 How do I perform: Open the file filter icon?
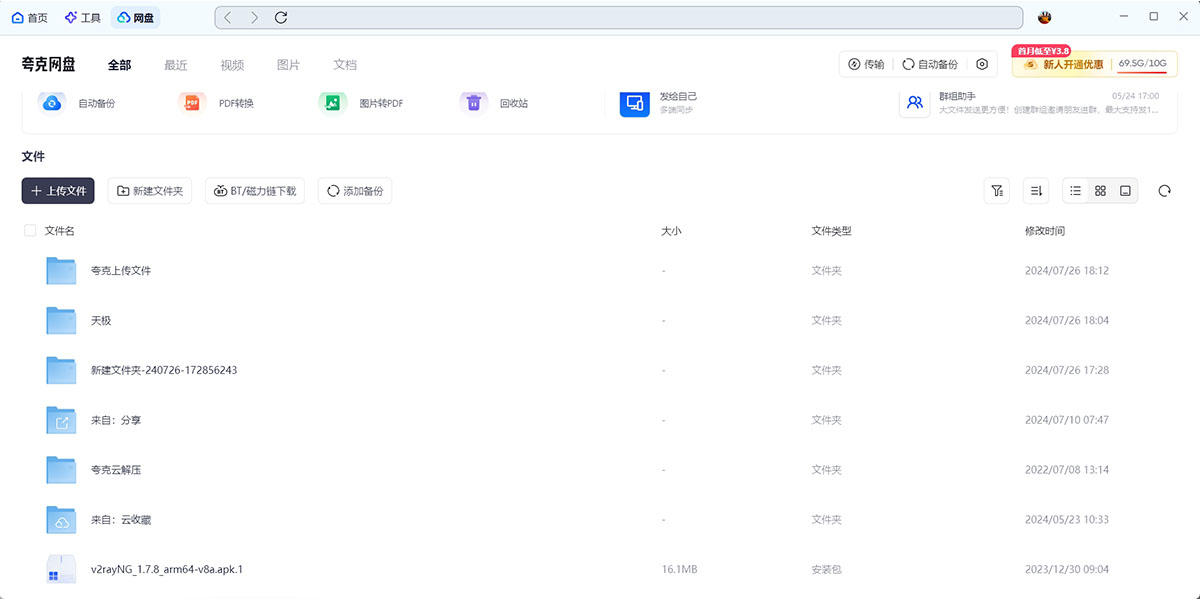[996, 191]
